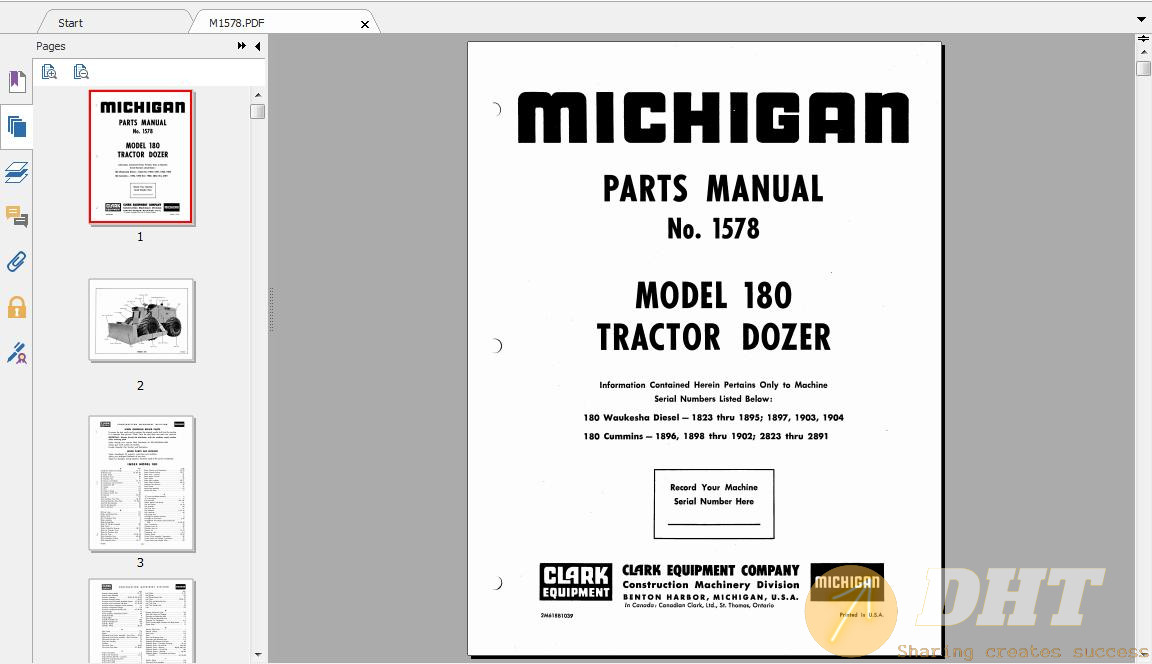The height and width of the screenshot is (664, 1152).
Task: Click the document scrollbar up arrow
Action: click(x=1144, y=52)
